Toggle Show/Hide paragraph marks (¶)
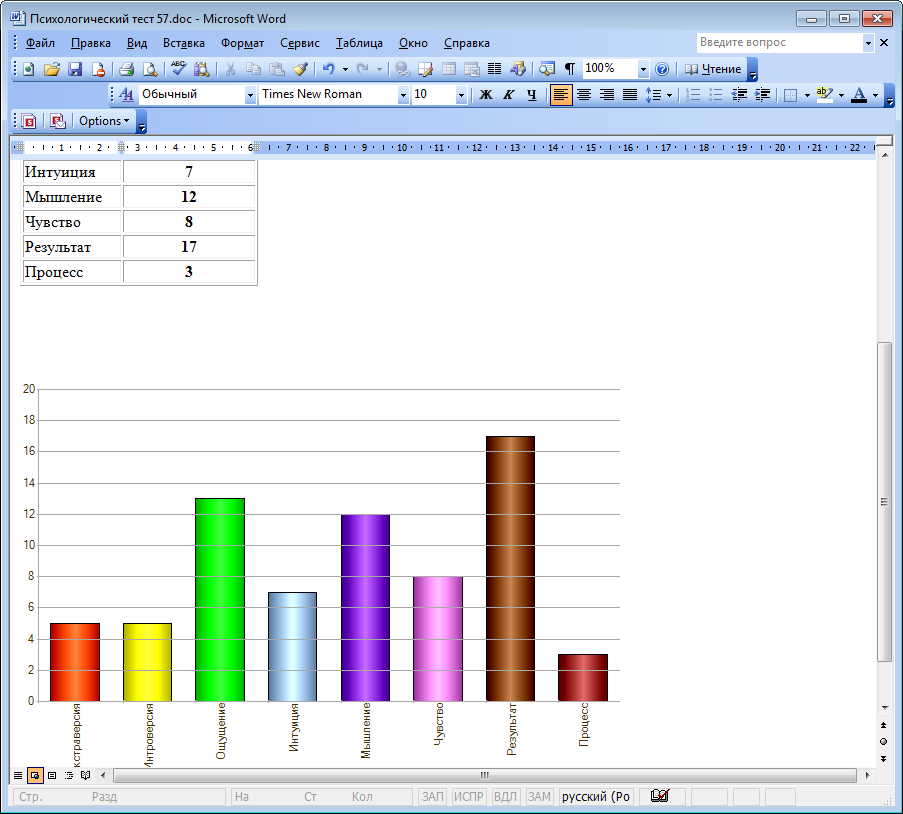The image size is (903, 814). point(570,70)
